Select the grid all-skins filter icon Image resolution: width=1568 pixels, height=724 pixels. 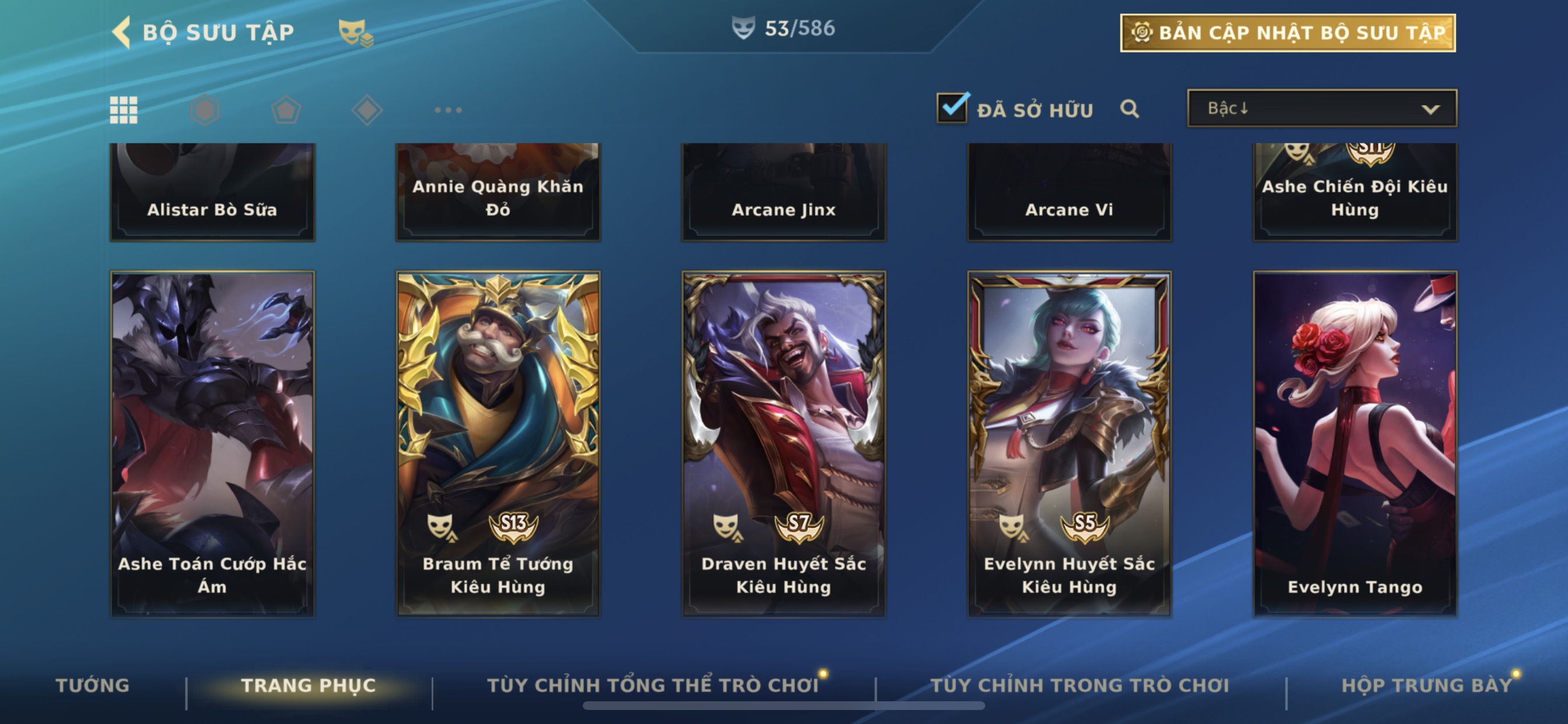[x=124, y=110]
